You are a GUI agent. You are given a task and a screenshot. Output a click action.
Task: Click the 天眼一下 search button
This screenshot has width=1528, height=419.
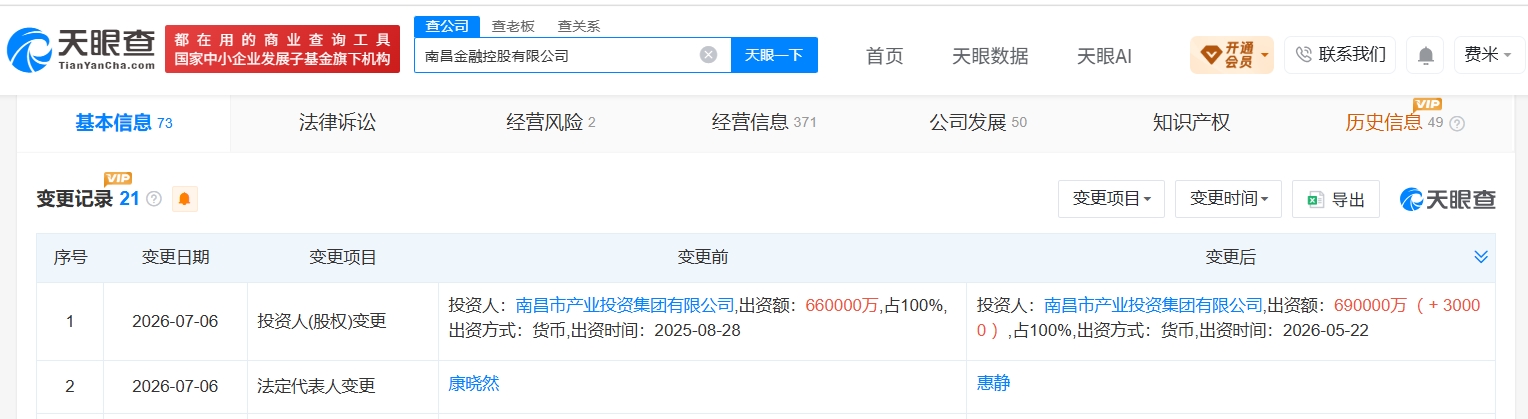pyautogui.click(x=774, y=55)
